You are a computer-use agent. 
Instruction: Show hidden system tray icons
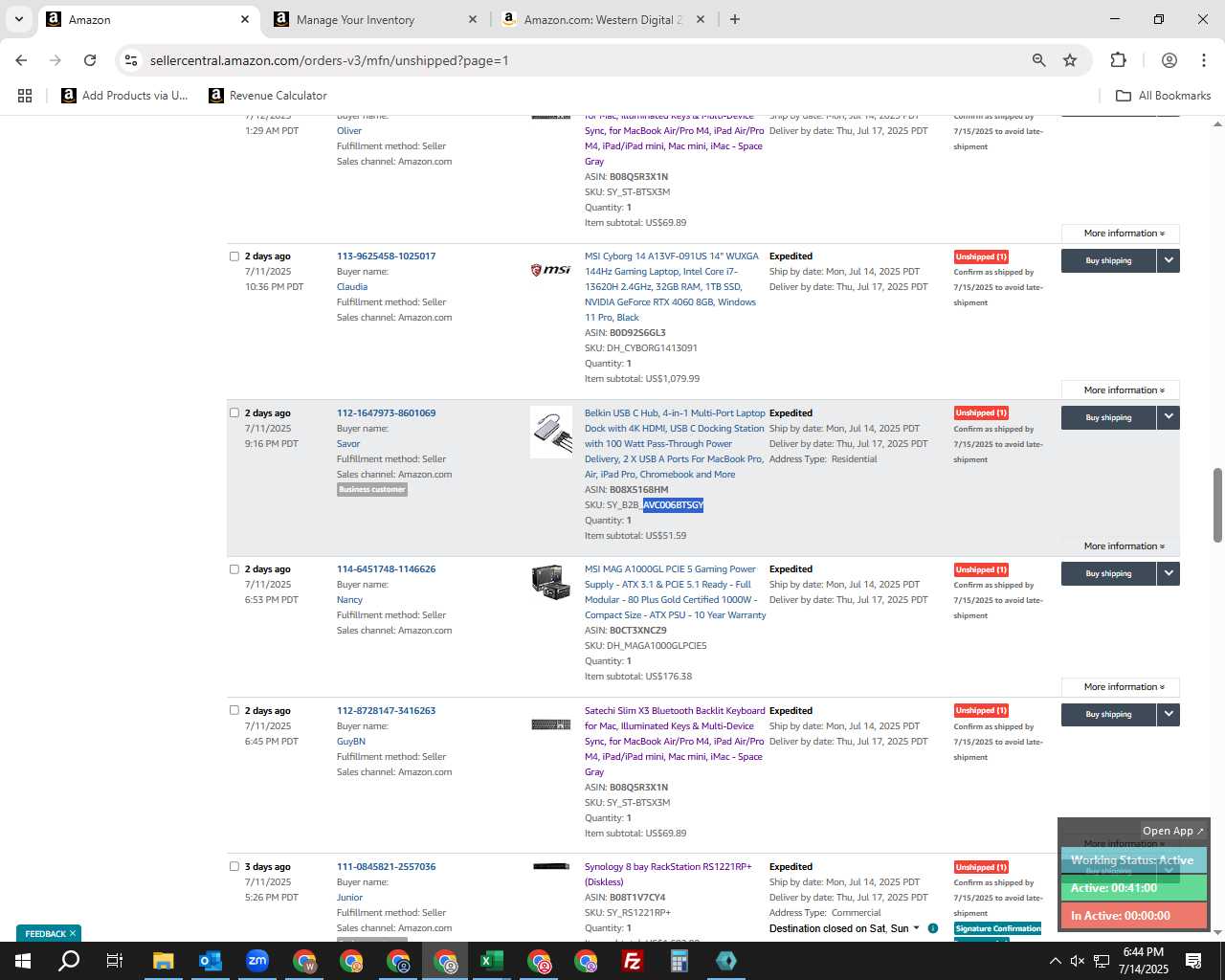[x=1055, y=961]
